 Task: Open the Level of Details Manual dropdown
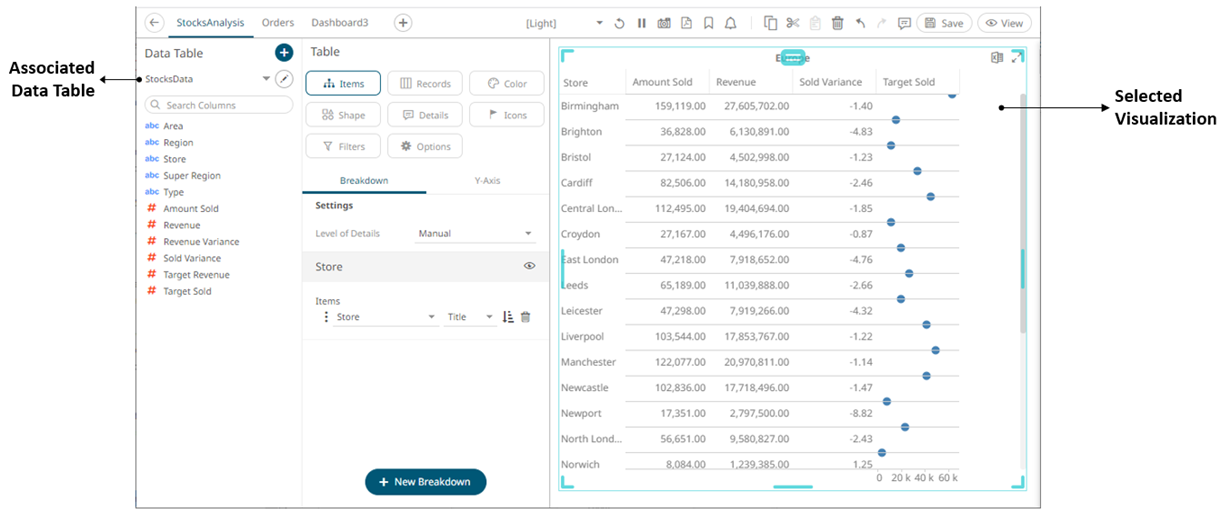(476, 233)
